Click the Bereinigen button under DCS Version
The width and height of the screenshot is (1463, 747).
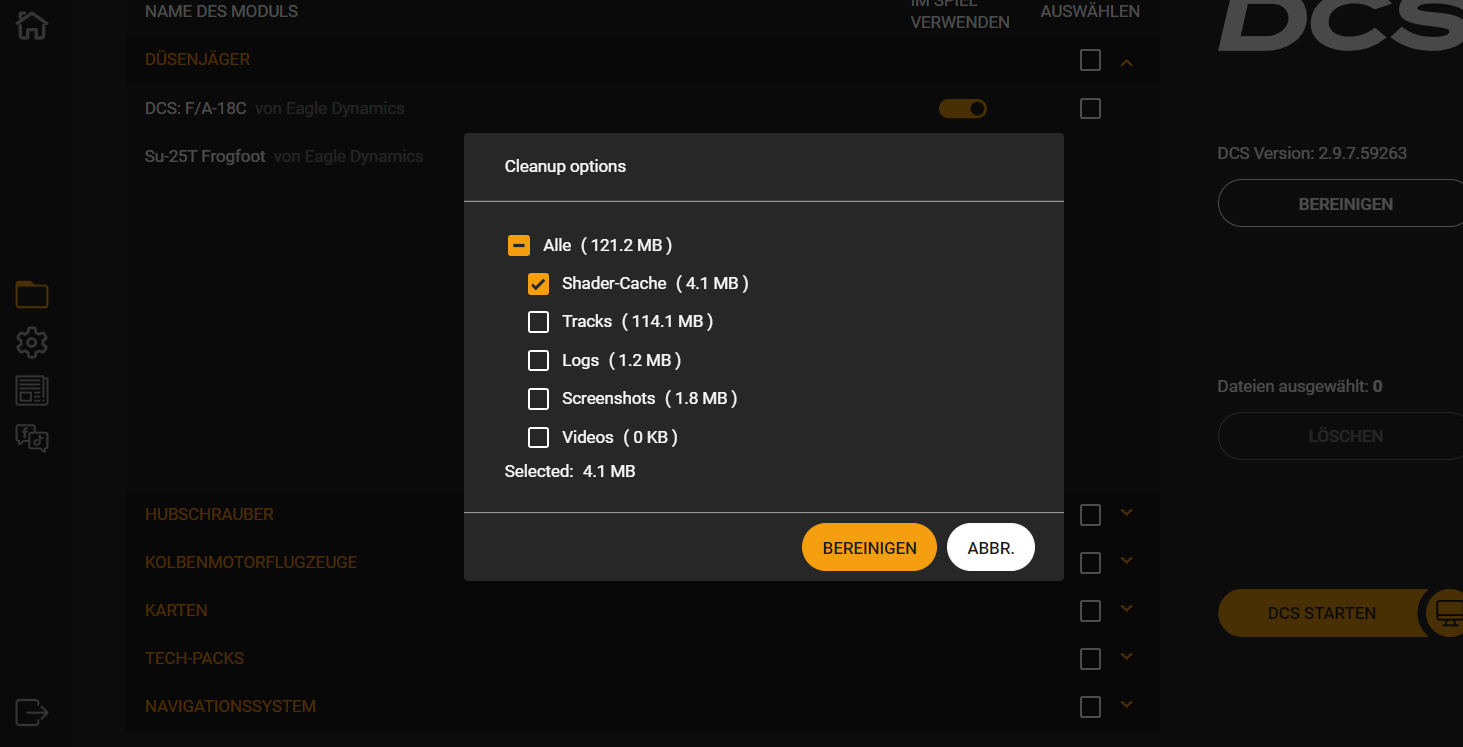[1340, 203]
